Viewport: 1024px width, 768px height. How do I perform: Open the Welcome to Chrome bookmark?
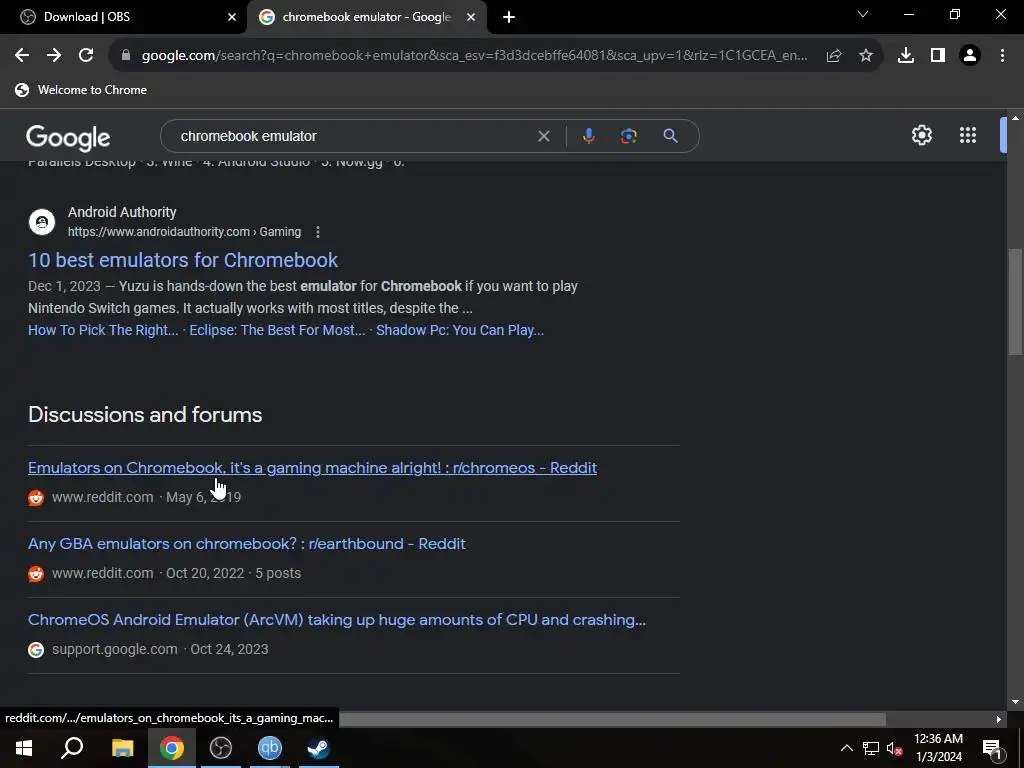click(81, 90)
